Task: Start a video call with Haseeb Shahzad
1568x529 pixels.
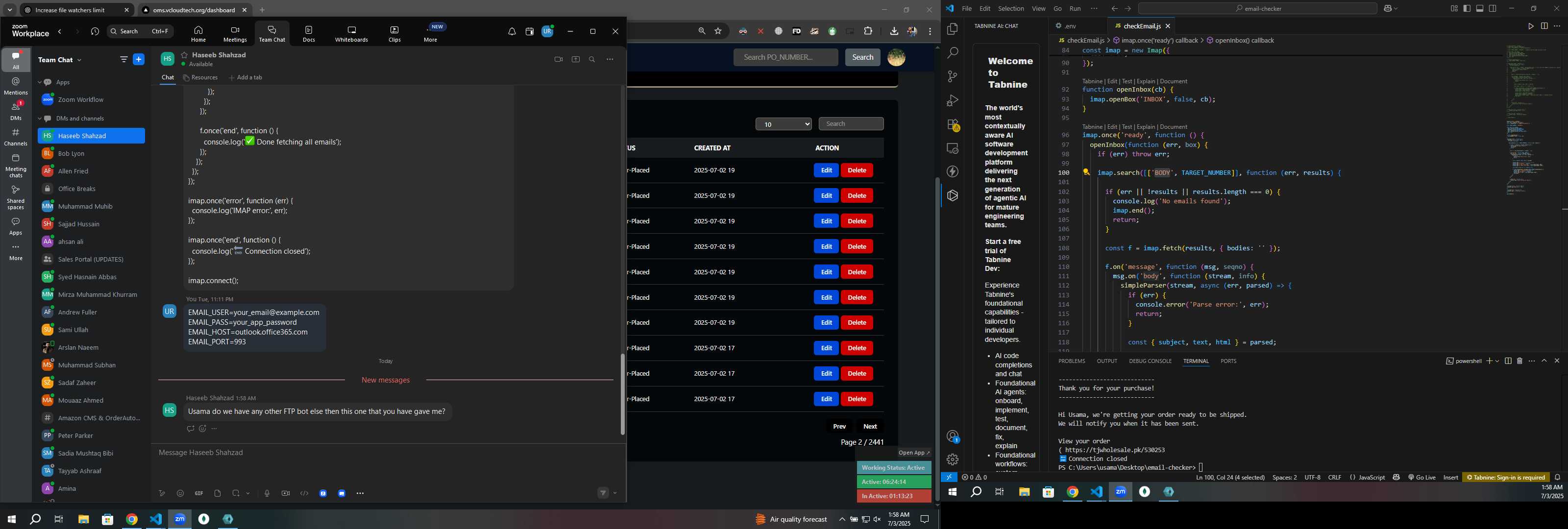Action: (x=558, y=60)
